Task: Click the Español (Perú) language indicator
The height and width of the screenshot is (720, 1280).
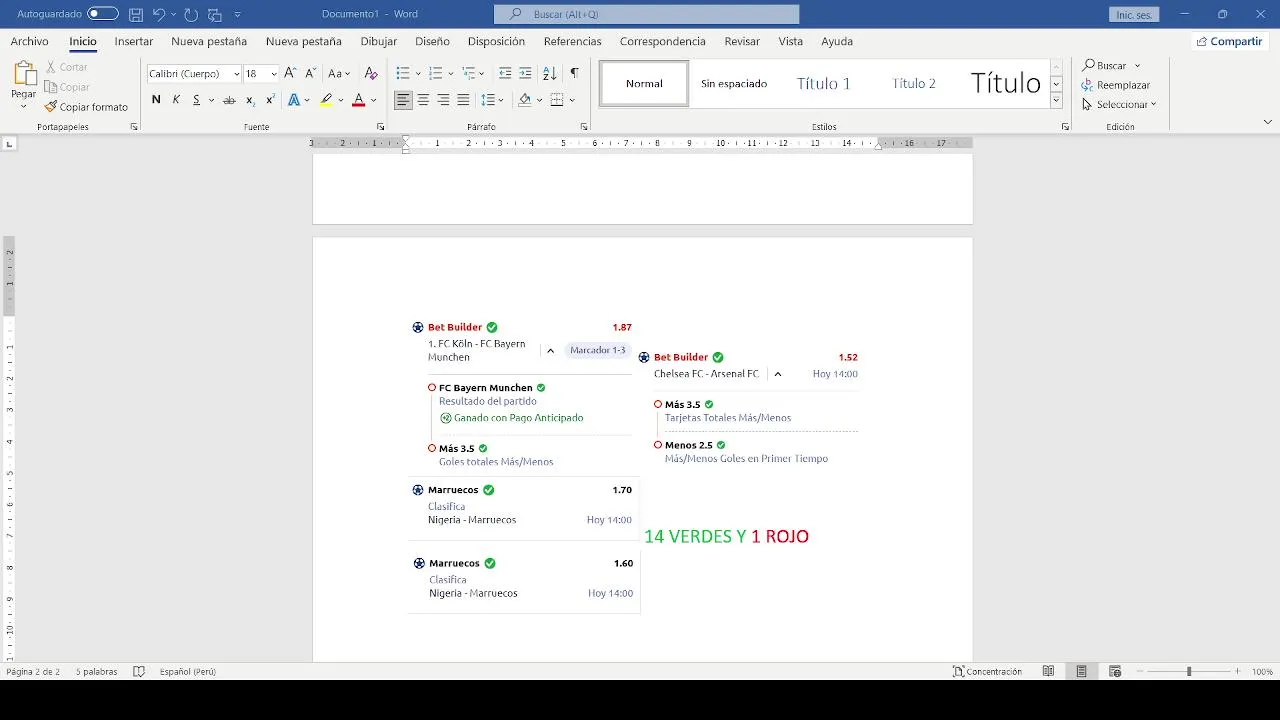Action: pyautogui.click(x=188, y=672)
